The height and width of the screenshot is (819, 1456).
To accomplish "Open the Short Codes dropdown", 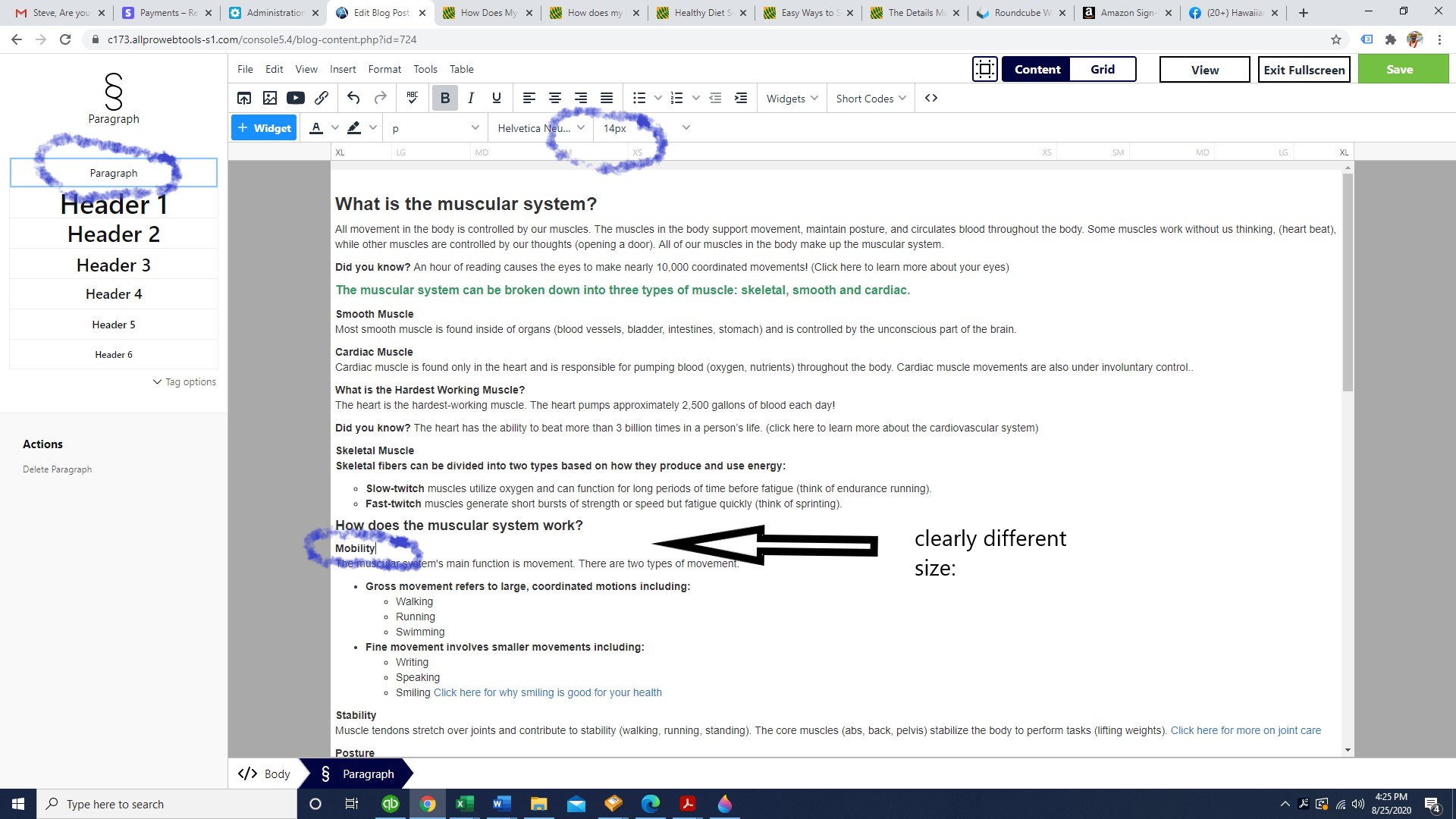I will [871, 99].
